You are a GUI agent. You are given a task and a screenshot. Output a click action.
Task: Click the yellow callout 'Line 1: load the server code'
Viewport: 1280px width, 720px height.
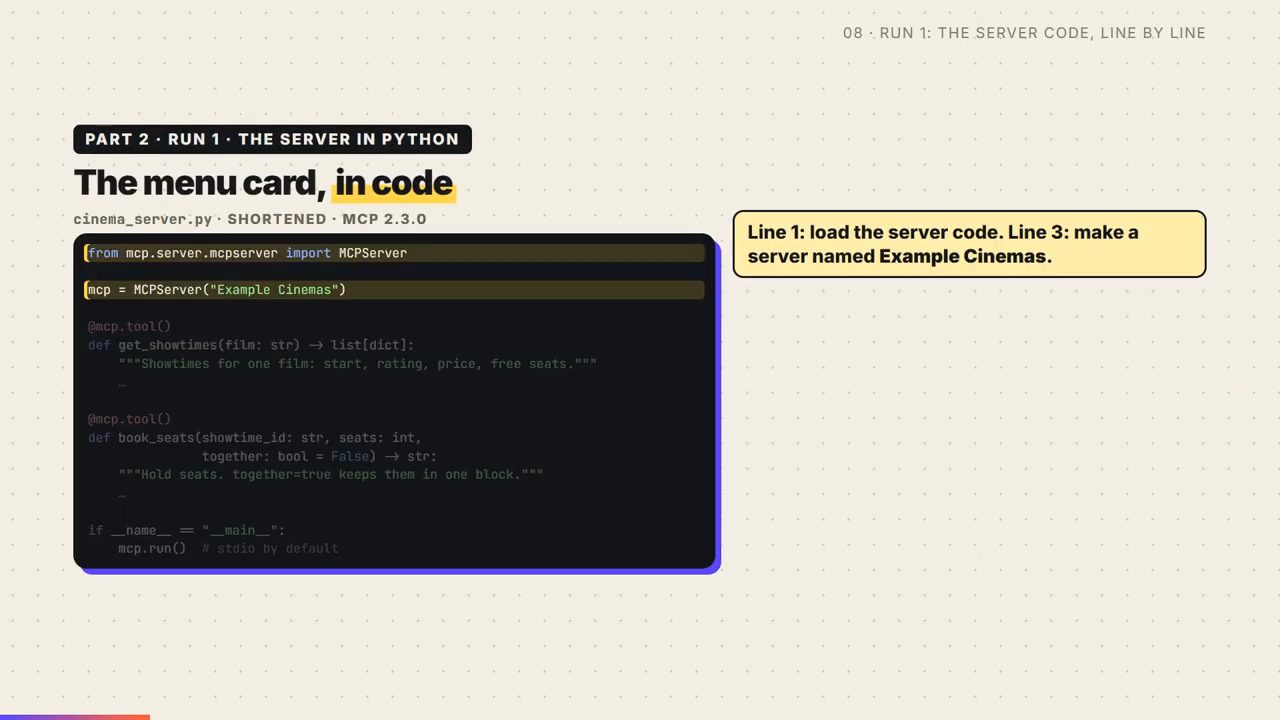tap(969, 244)
